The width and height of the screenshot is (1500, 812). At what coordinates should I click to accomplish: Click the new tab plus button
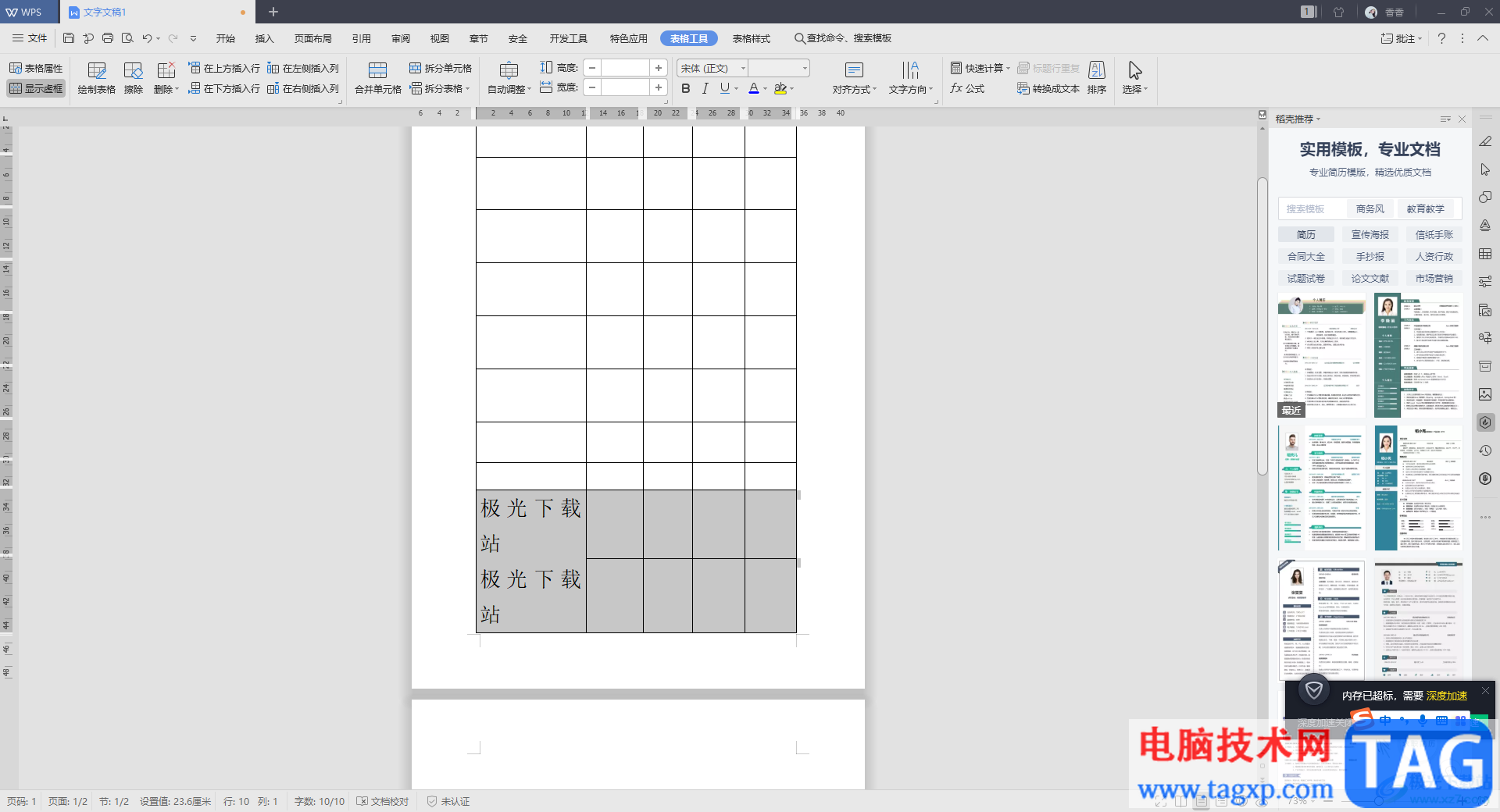273,12
